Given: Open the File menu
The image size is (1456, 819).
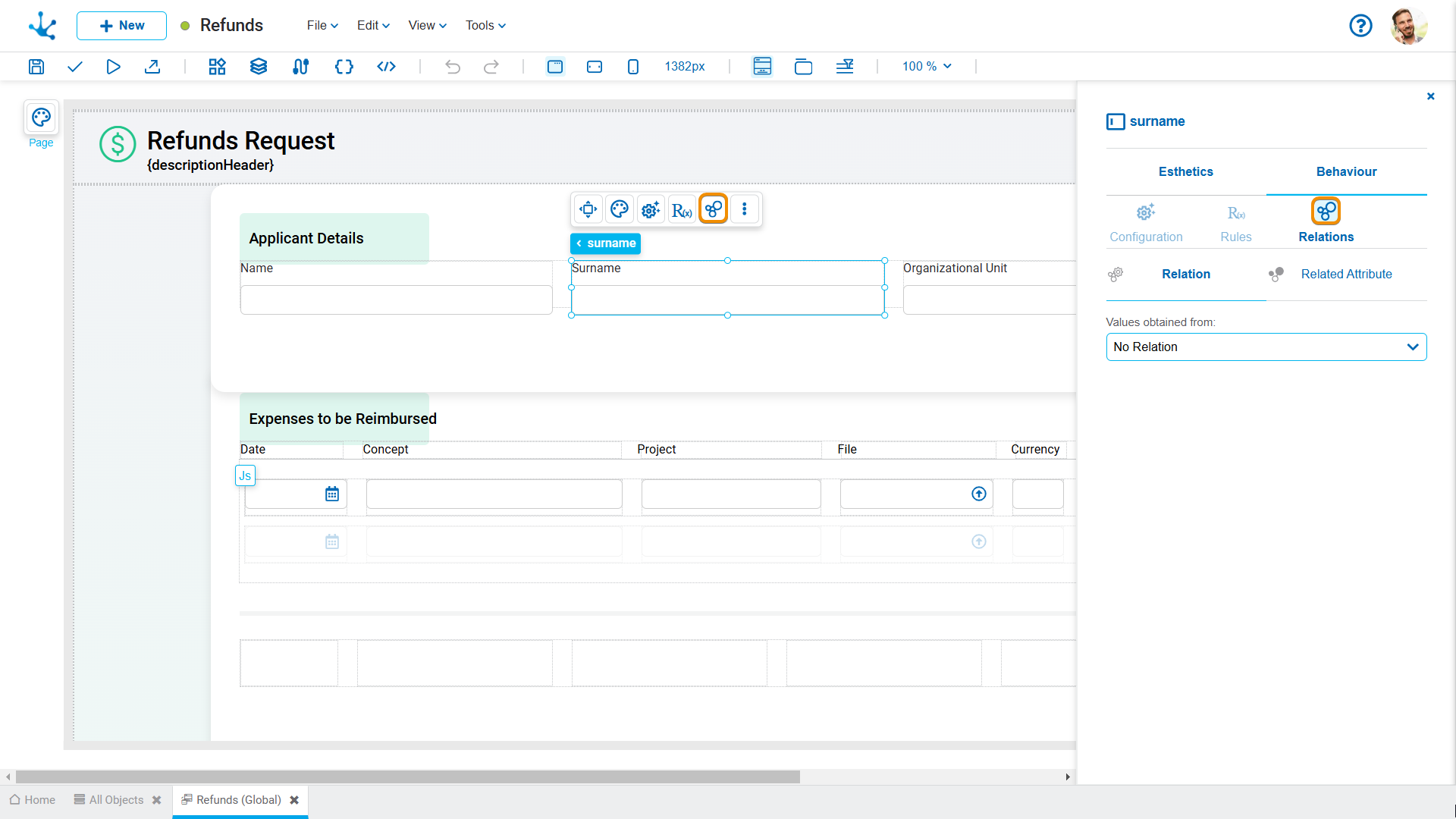Looking at the screenshot, I should 322,26.
